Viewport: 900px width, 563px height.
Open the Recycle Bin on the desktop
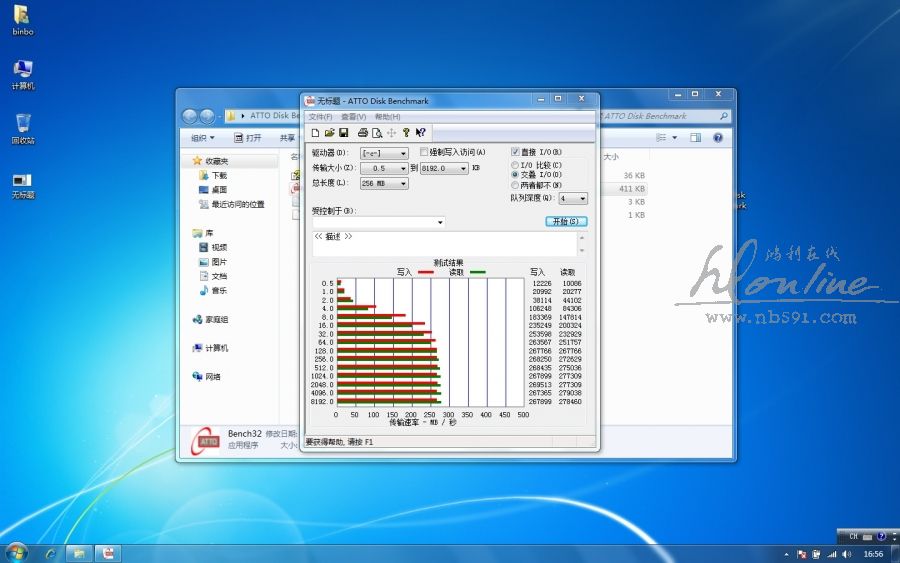tap(22, 127)
